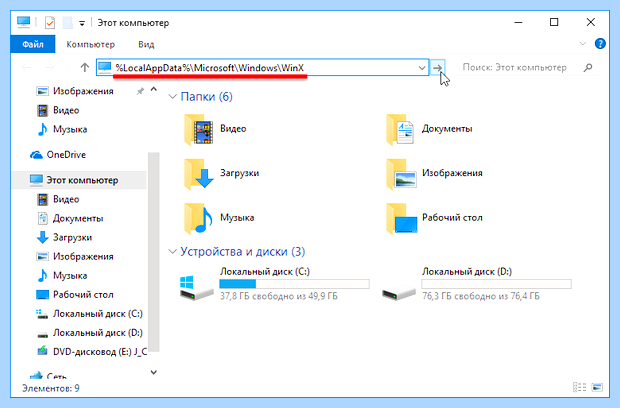Minimize the Этот компьютер window
This screenshot has width=620, height=408.
tap(518, 23)
